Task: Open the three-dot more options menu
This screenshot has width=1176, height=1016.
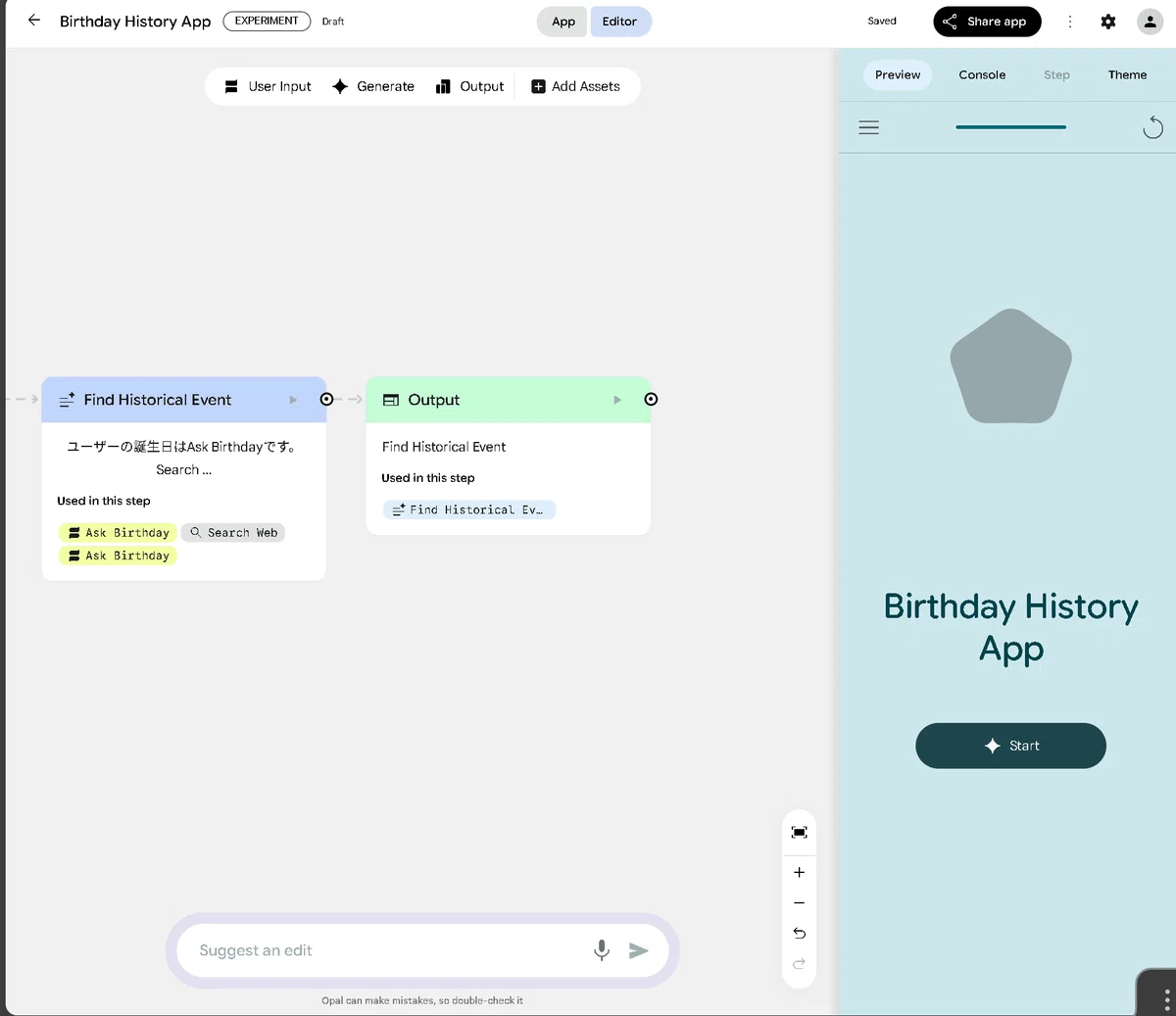Action: 1070,22
